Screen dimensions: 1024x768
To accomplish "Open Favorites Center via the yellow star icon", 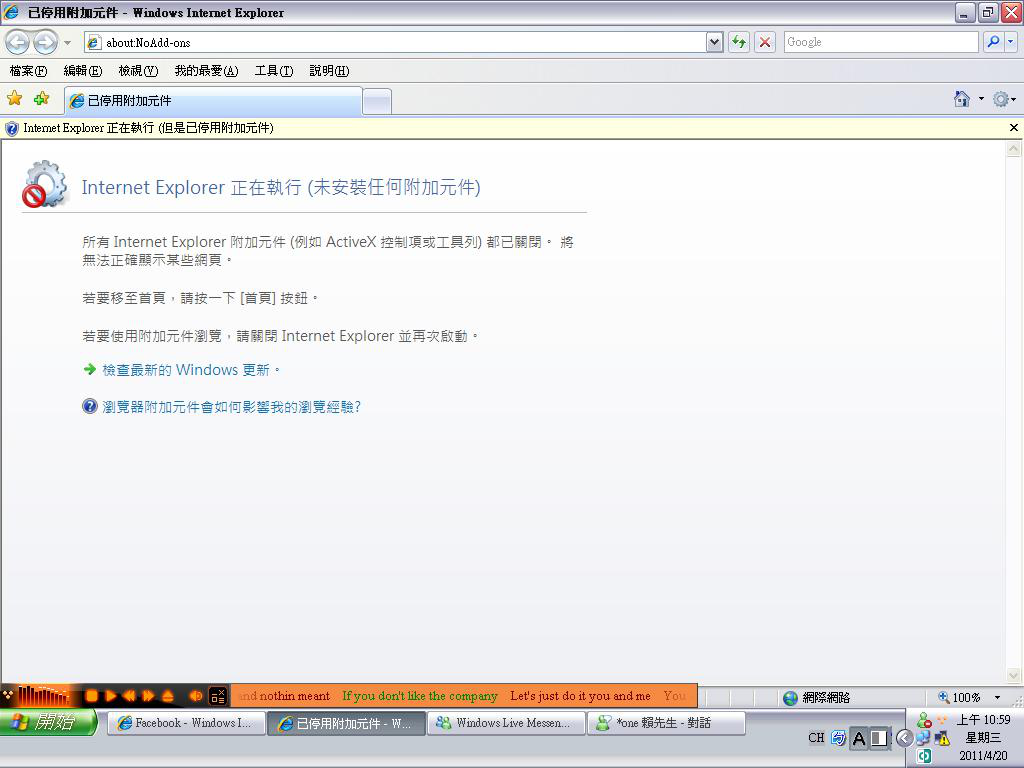I will (x=14, y=99).
